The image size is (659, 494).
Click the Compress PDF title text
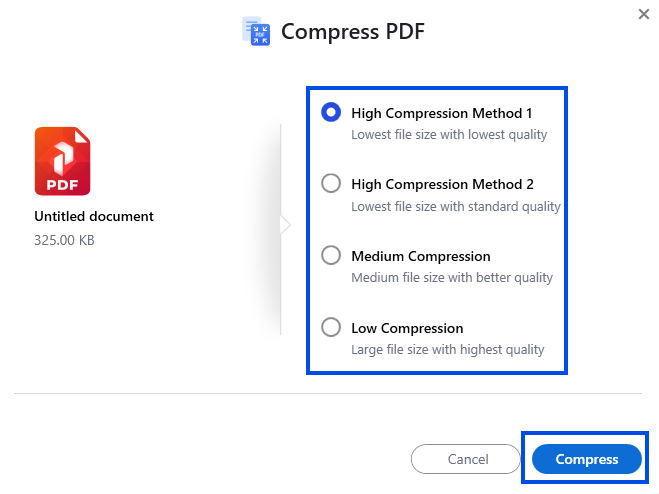(353, 31)
